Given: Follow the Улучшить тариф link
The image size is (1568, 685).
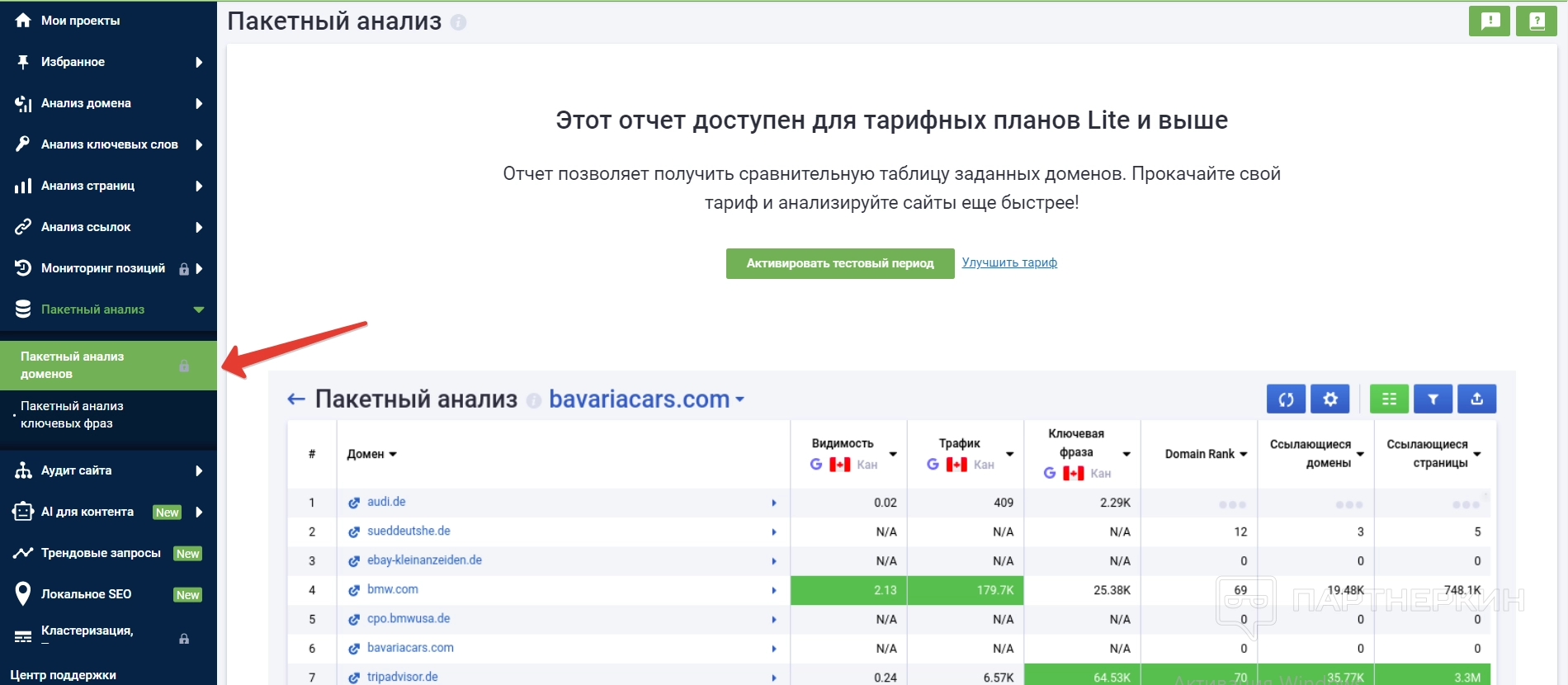Looking at the screenshot, I should coord(1009,262).
